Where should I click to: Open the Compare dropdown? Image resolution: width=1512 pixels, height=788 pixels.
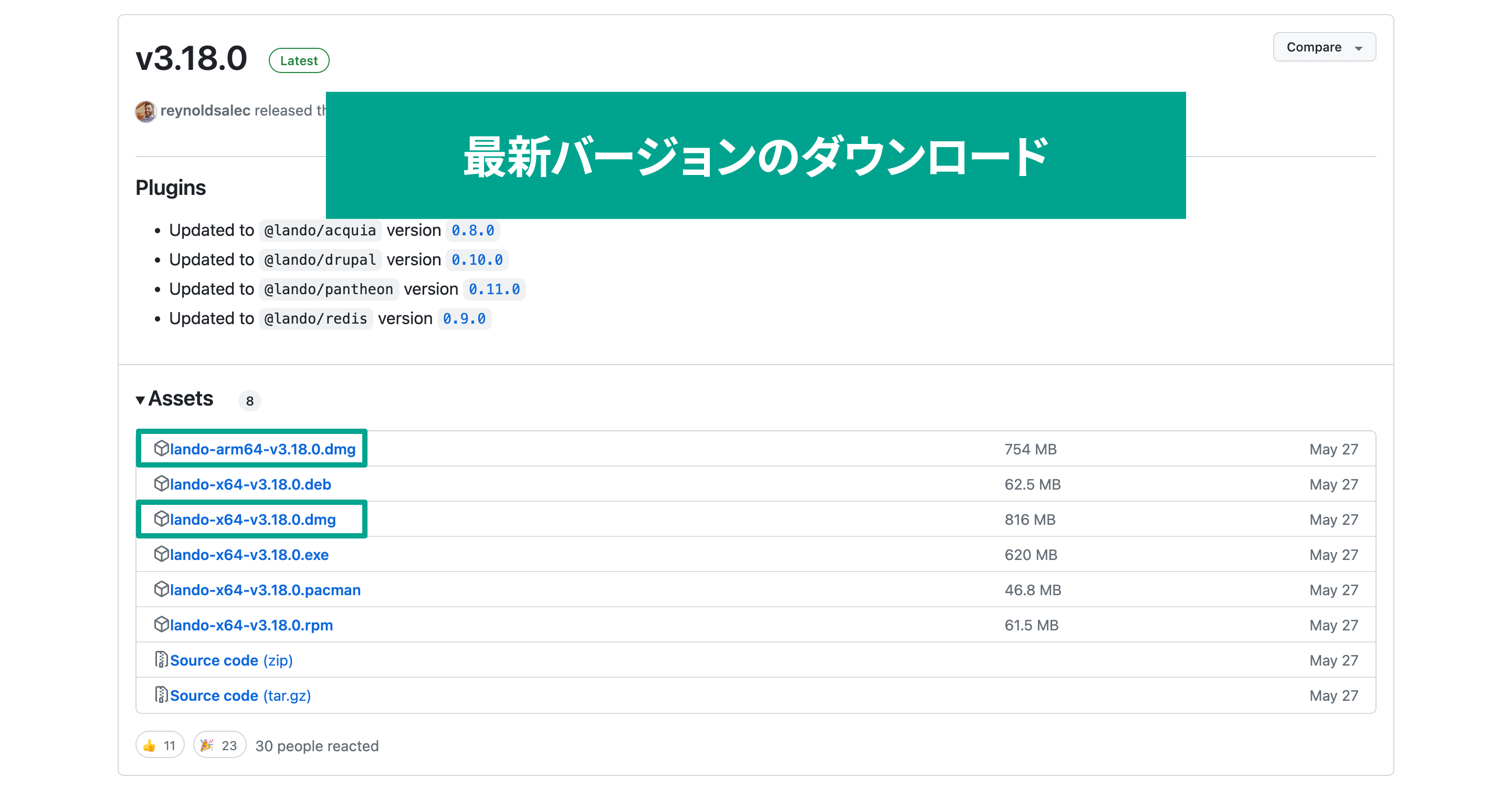(x=1324, y=47)
